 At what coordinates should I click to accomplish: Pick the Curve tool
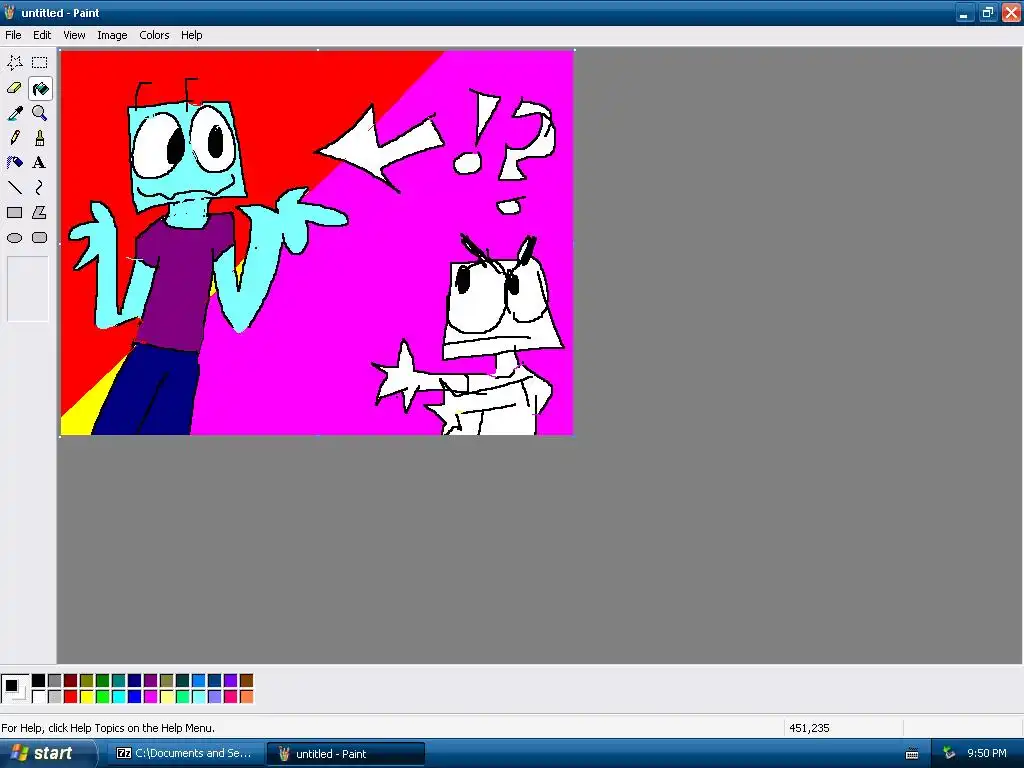tap(40, 187)
